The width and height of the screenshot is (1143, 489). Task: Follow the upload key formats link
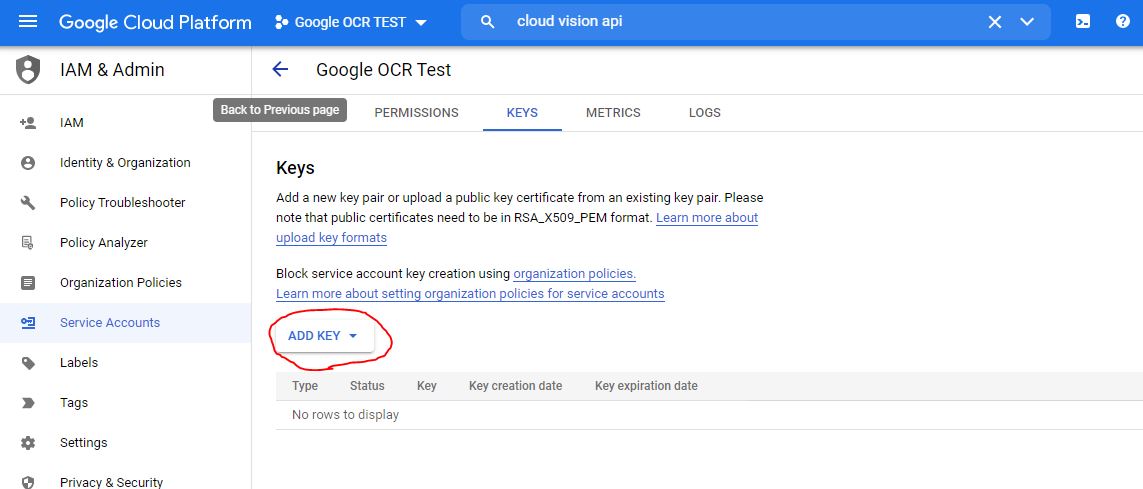tap(331, 238)
